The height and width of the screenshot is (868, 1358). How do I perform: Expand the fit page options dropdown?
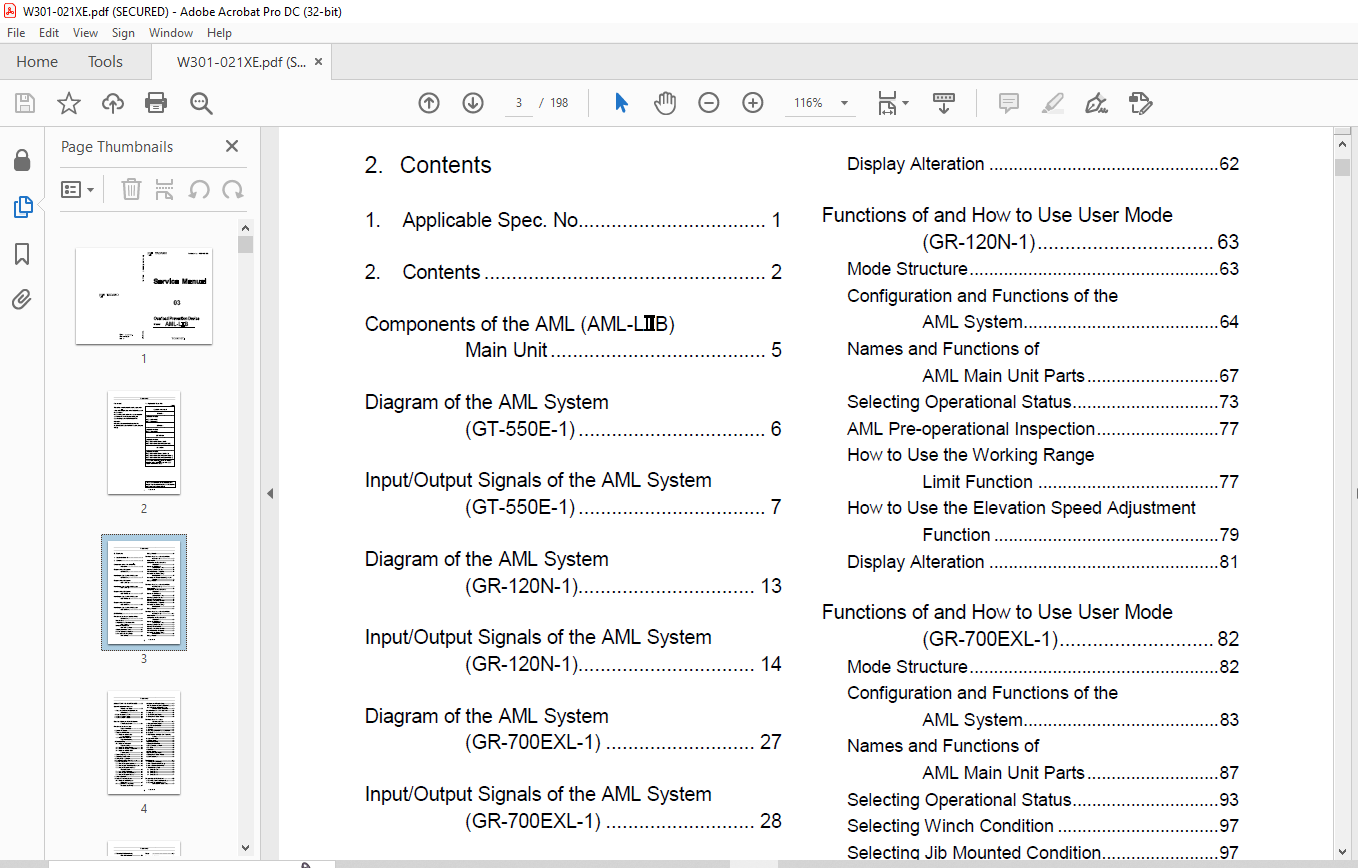(892, 103)
